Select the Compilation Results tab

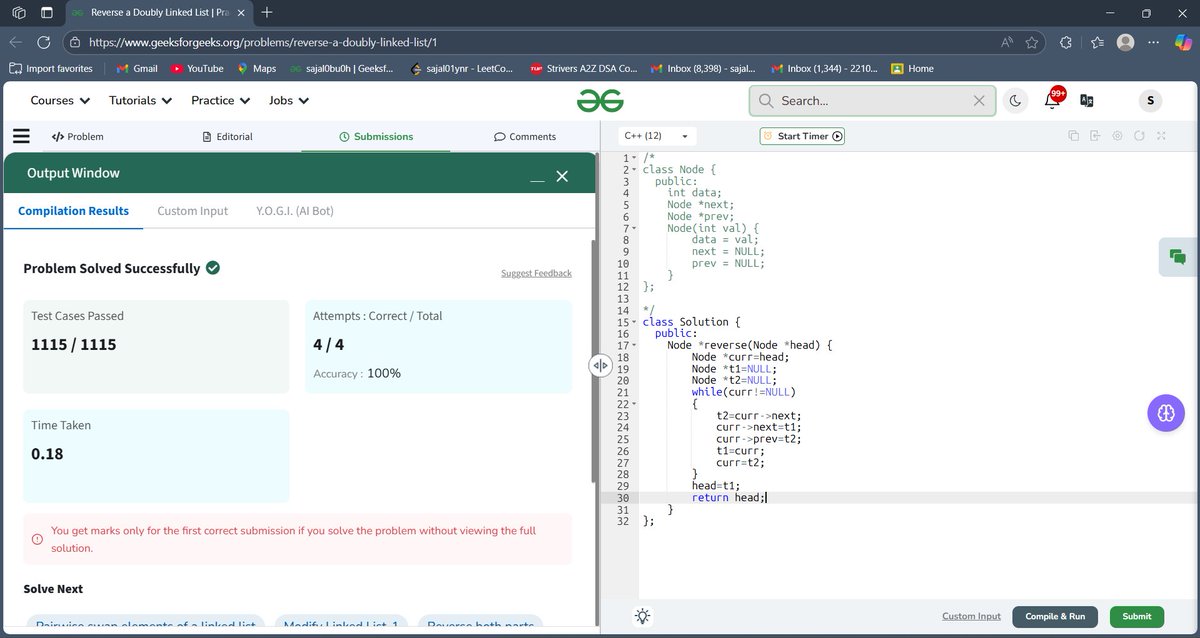tap(73, 211)
